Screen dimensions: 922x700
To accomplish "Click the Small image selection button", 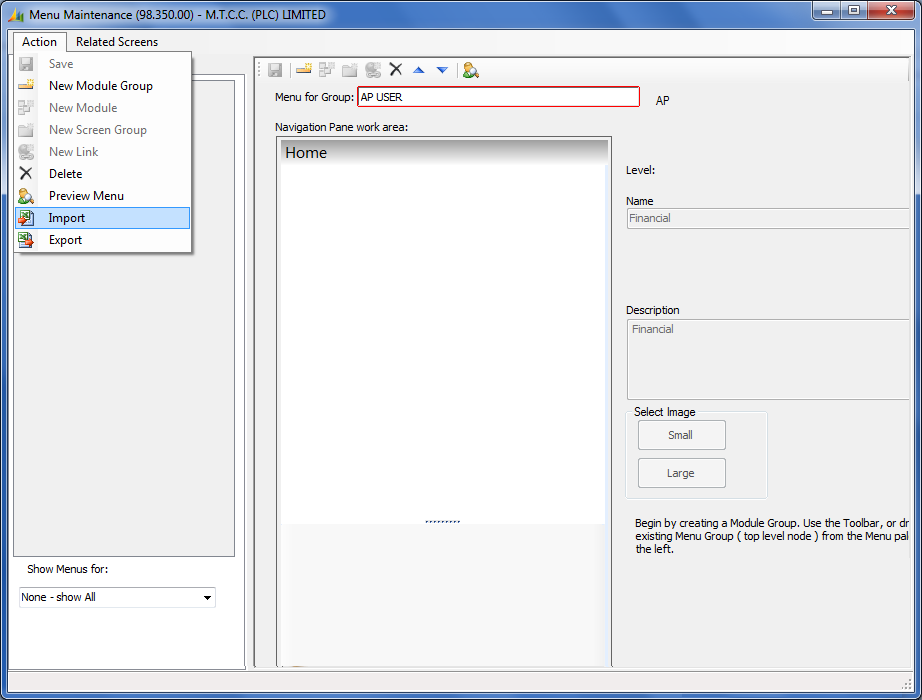I will (x=681, y=435).
